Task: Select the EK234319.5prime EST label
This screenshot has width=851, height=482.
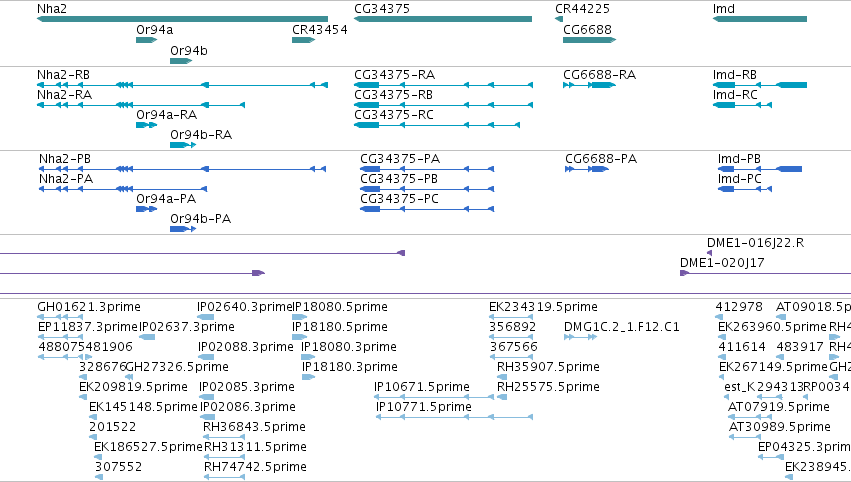Action: (x=543, y=307)
